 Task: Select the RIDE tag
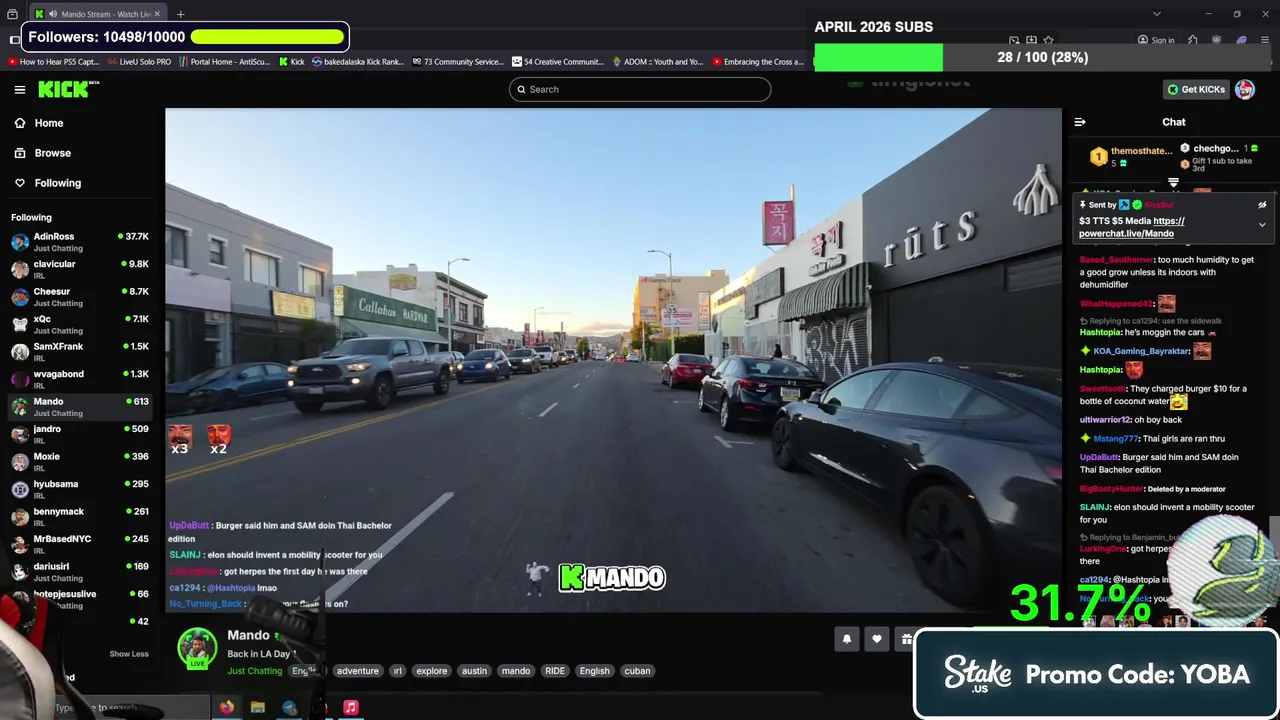(555, 671)
